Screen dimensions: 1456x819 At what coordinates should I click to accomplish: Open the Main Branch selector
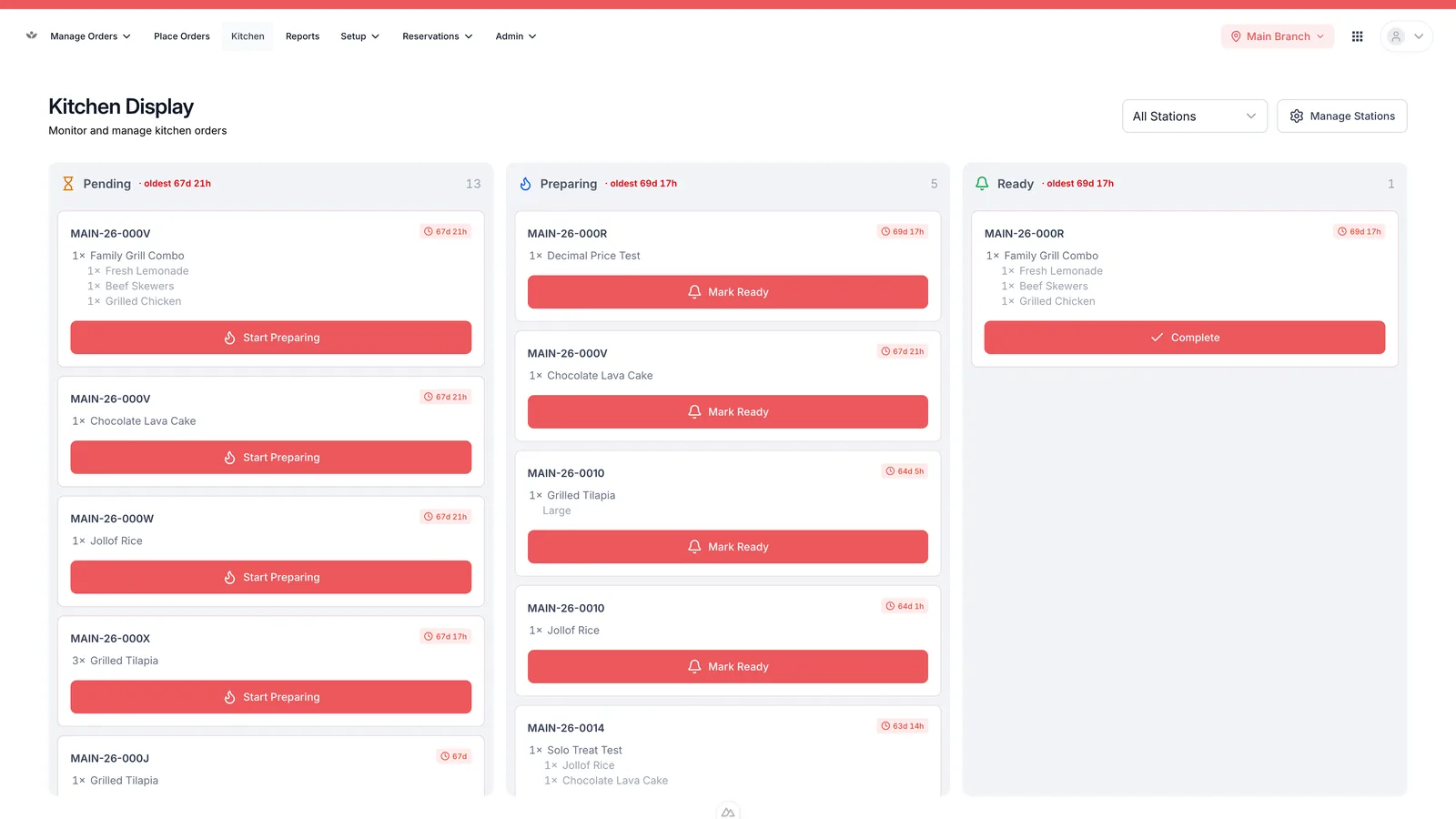click(x=1278, y=36)
